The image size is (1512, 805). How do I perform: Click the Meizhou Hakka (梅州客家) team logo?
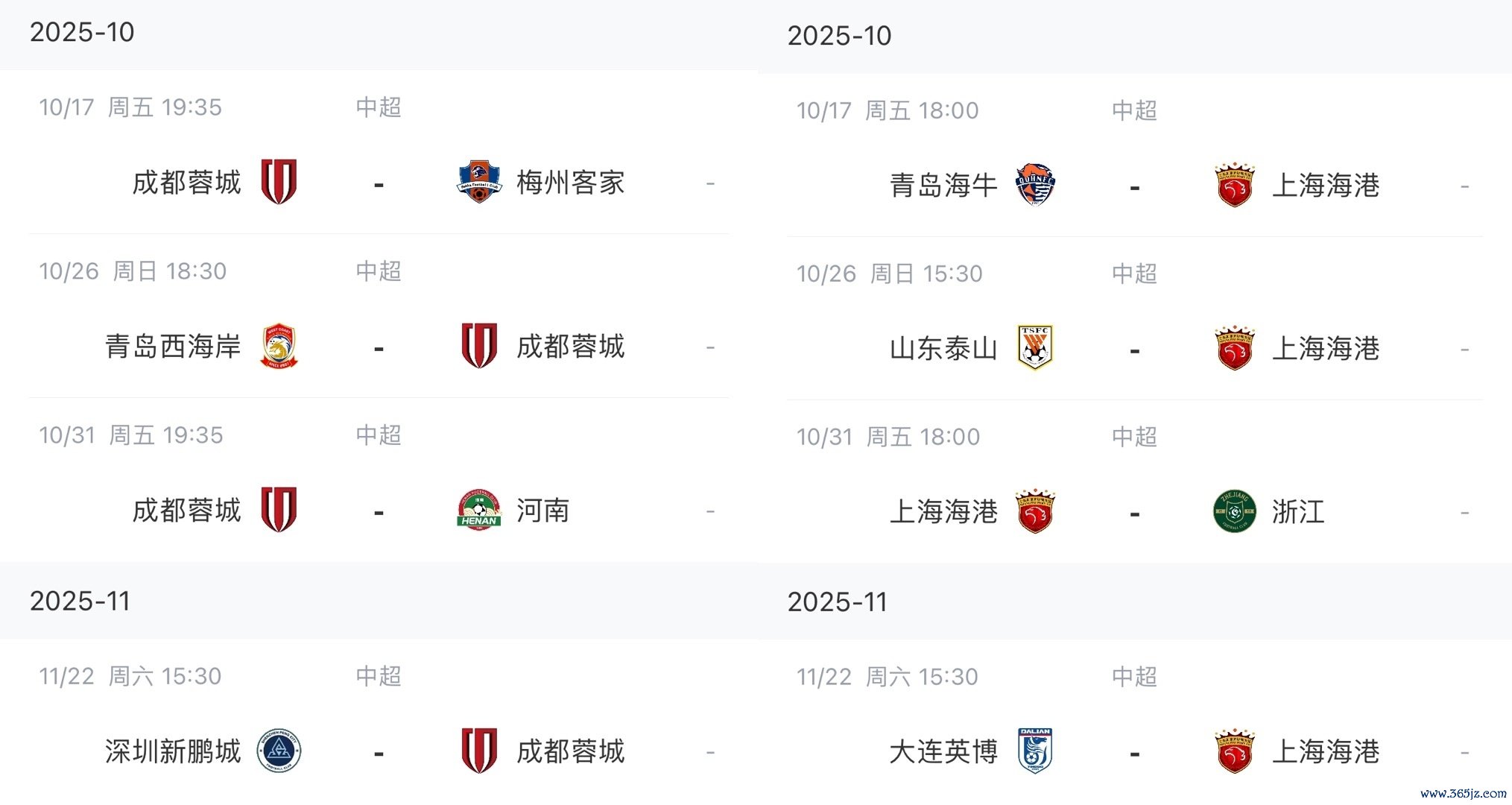(478, 182)
